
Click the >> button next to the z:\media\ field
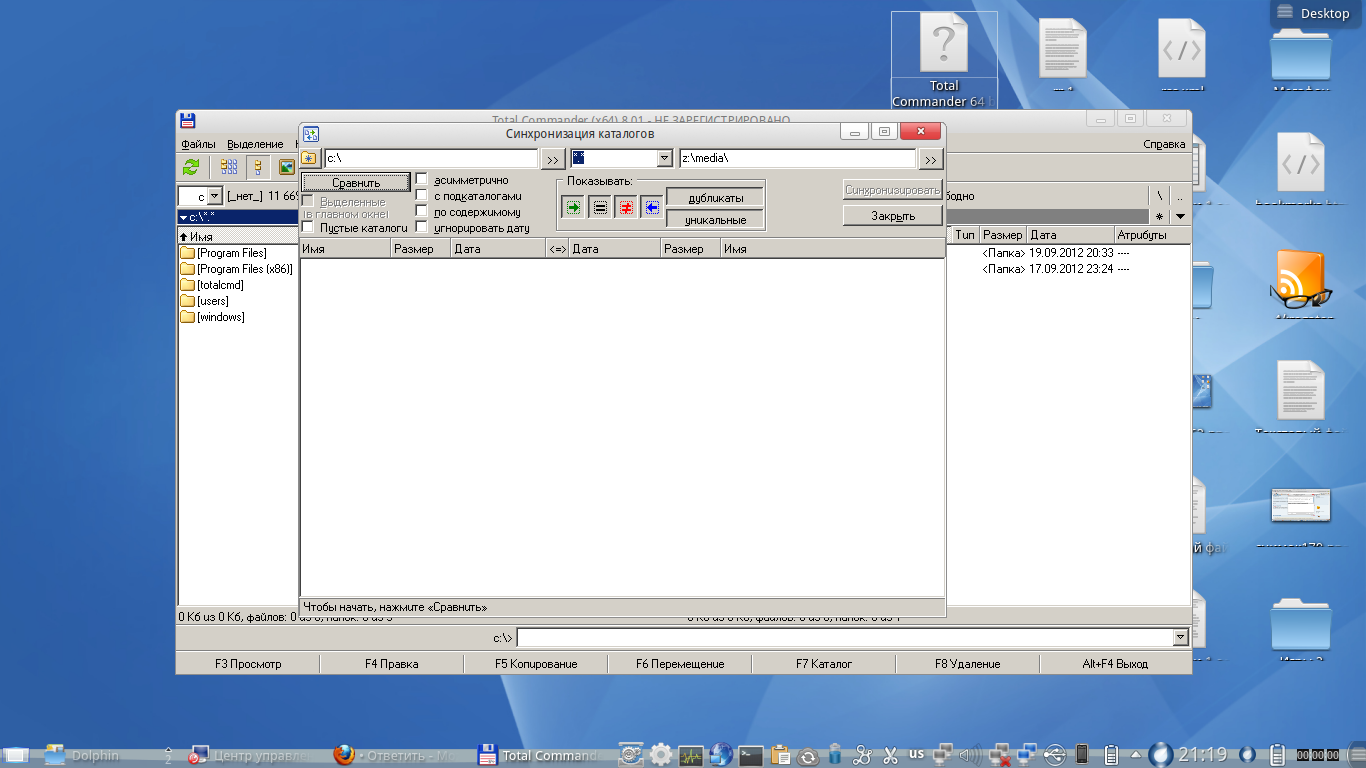930,159
